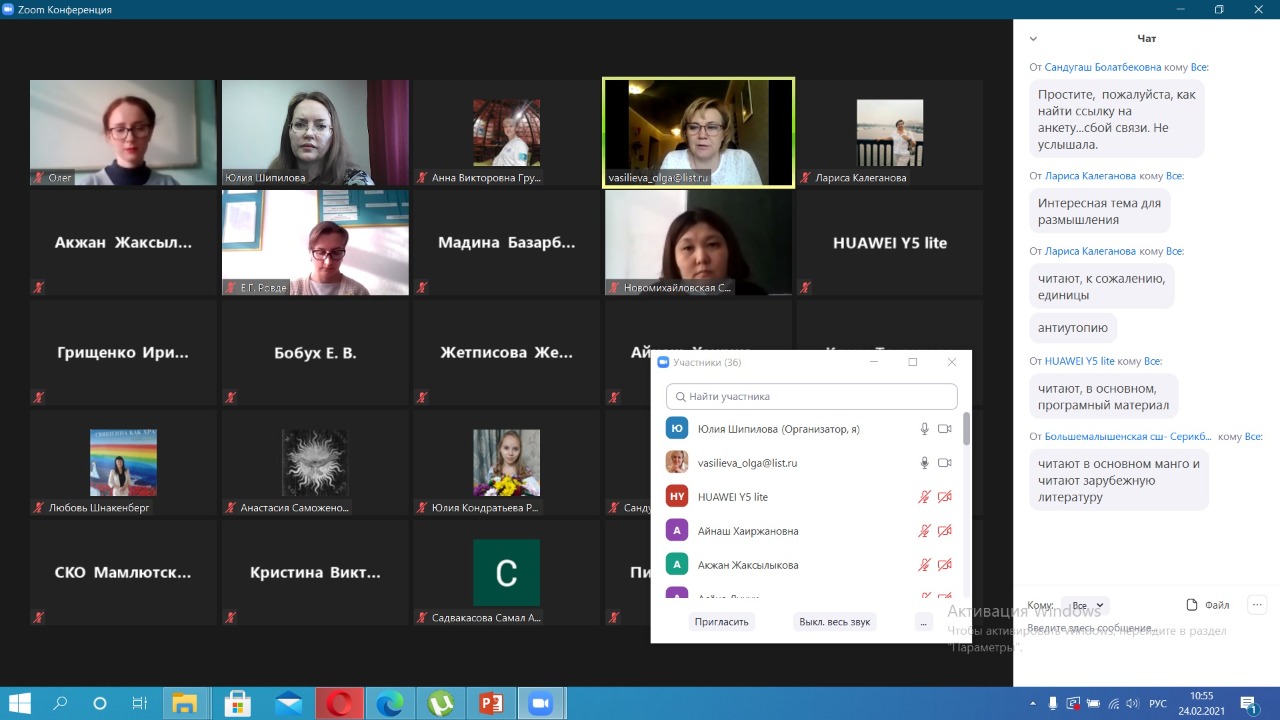
Task: Select the Новомихайловская video tile
Action: pyautogui.click(x=698, y=242)
